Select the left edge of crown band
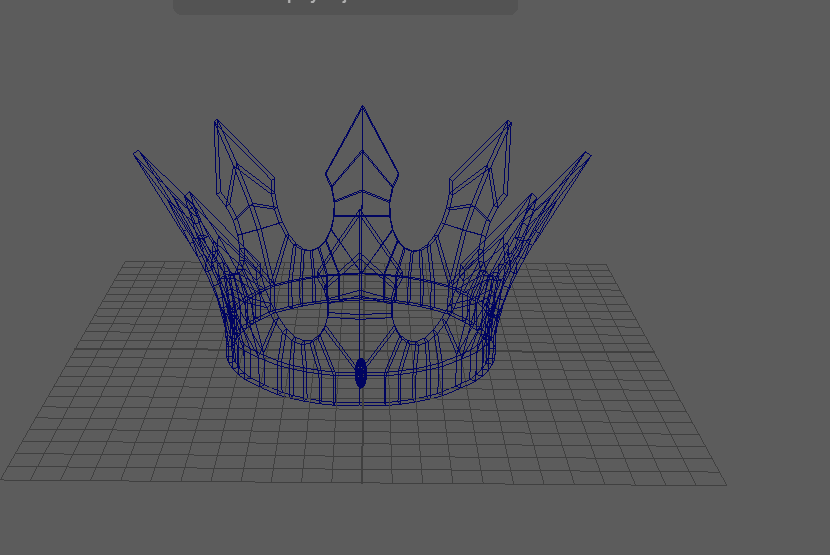Image resolution: width=830 pixels, height=555 pixels. [x=228, y=350]
